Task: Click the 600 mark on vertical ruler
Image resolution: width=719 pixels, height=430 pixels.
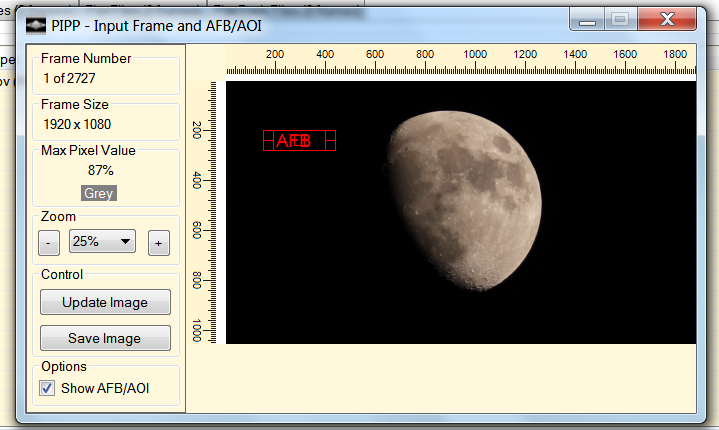Action: pos(197,230)
